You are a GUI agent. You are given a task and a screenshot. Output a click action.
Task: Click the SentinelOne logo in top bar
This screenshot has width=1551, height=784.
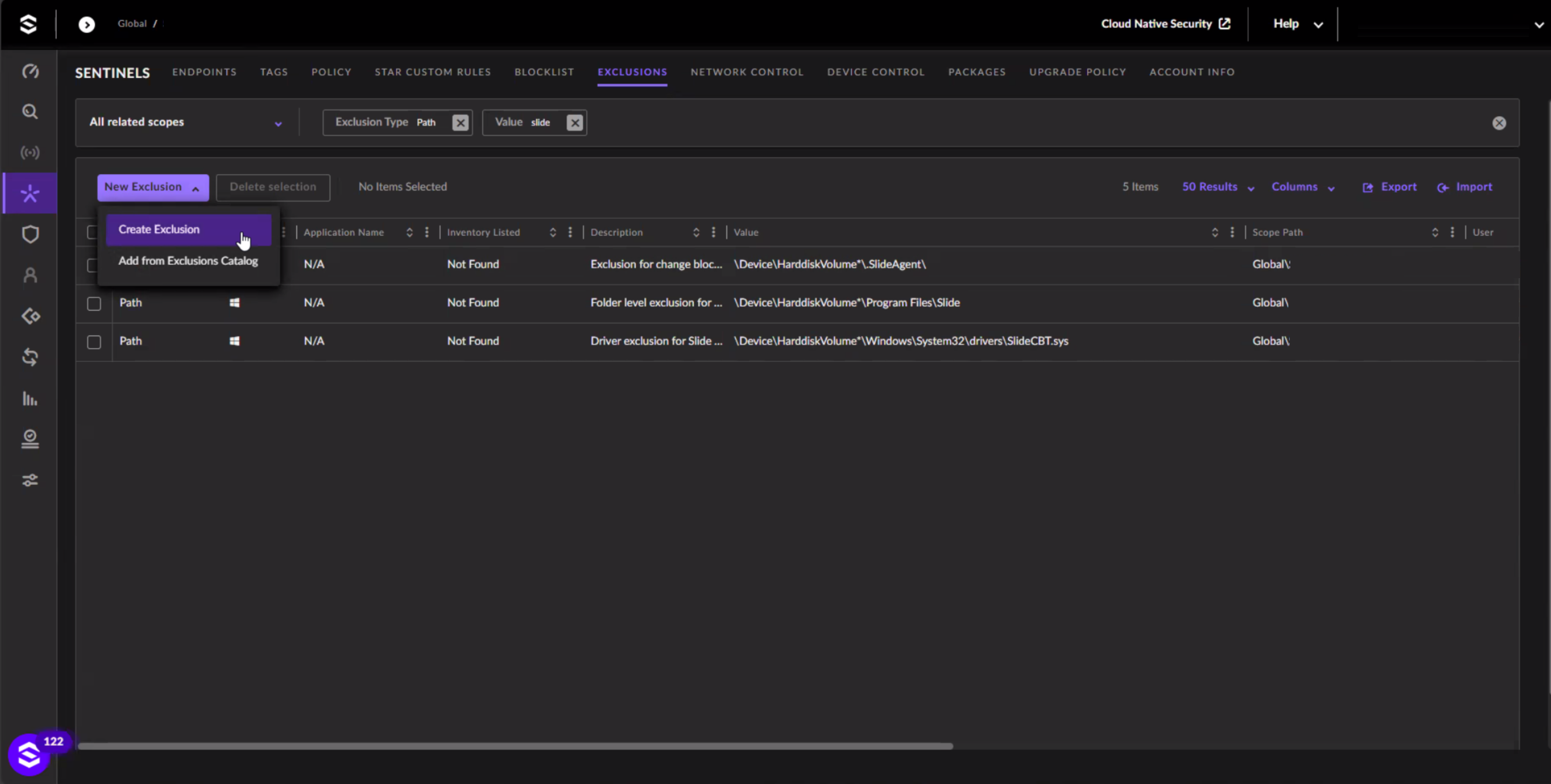tap(28, 24)
